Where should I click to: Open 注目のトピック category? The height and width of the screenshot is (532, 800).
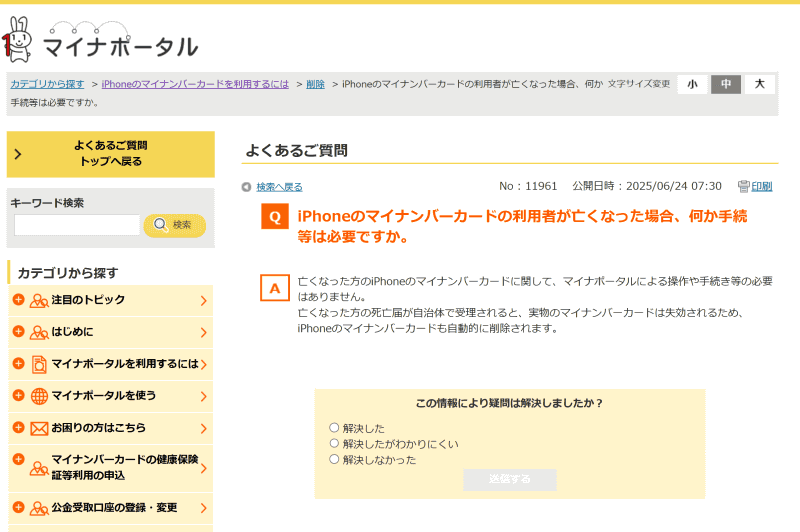[x=110, y=300]
